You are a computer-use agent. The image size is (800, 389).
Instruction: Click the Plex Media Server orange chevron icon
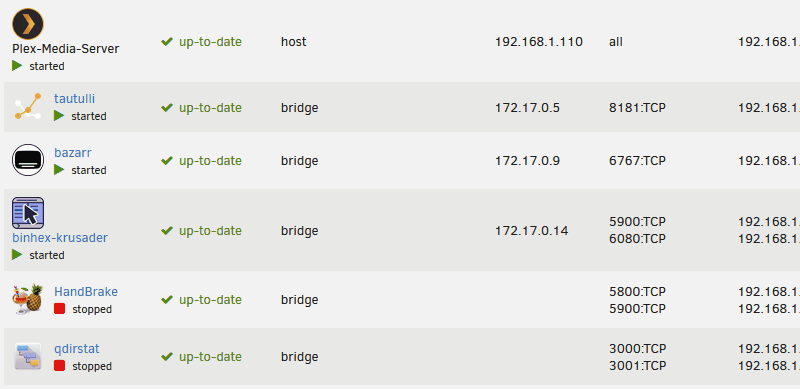(28, 23)
